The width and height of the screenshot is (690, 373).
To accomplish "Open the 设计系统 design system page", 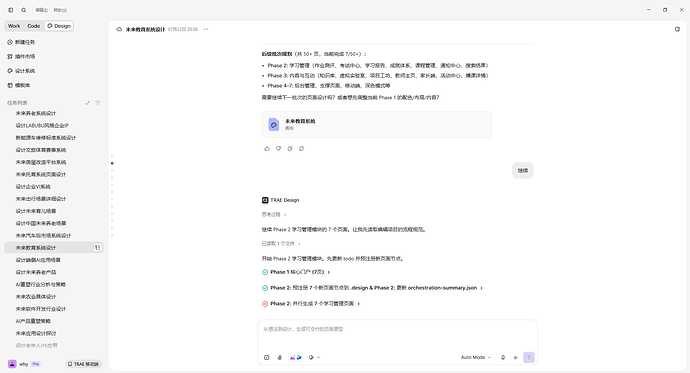I will pyautogui.click(x=21, y=71).
